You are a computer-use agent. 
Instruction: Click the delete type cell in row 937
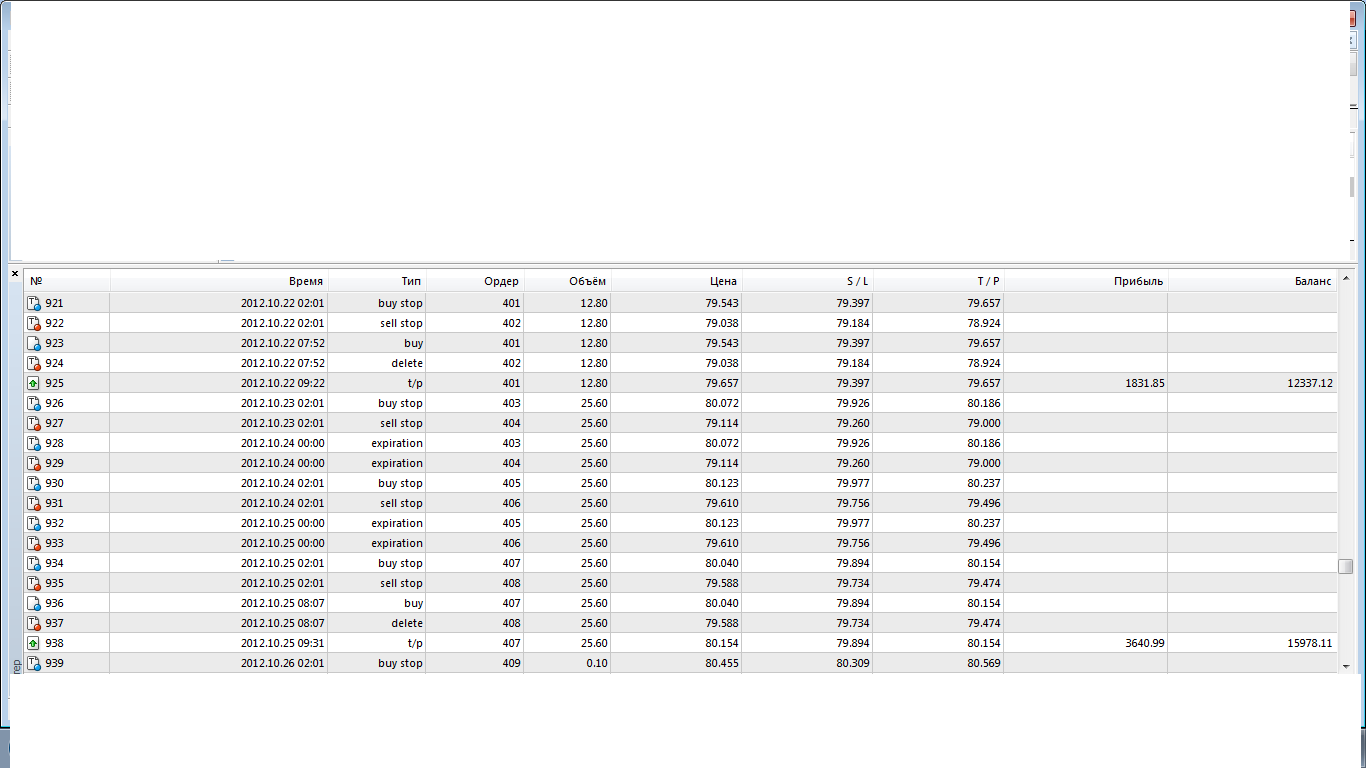(x=377, y=623)
